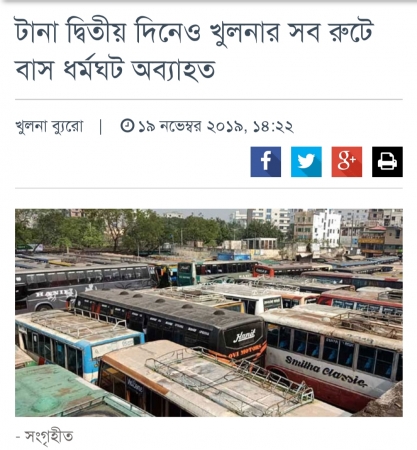
Task: Click the blue and white bus in photo
Action: [x=78, y=343]
